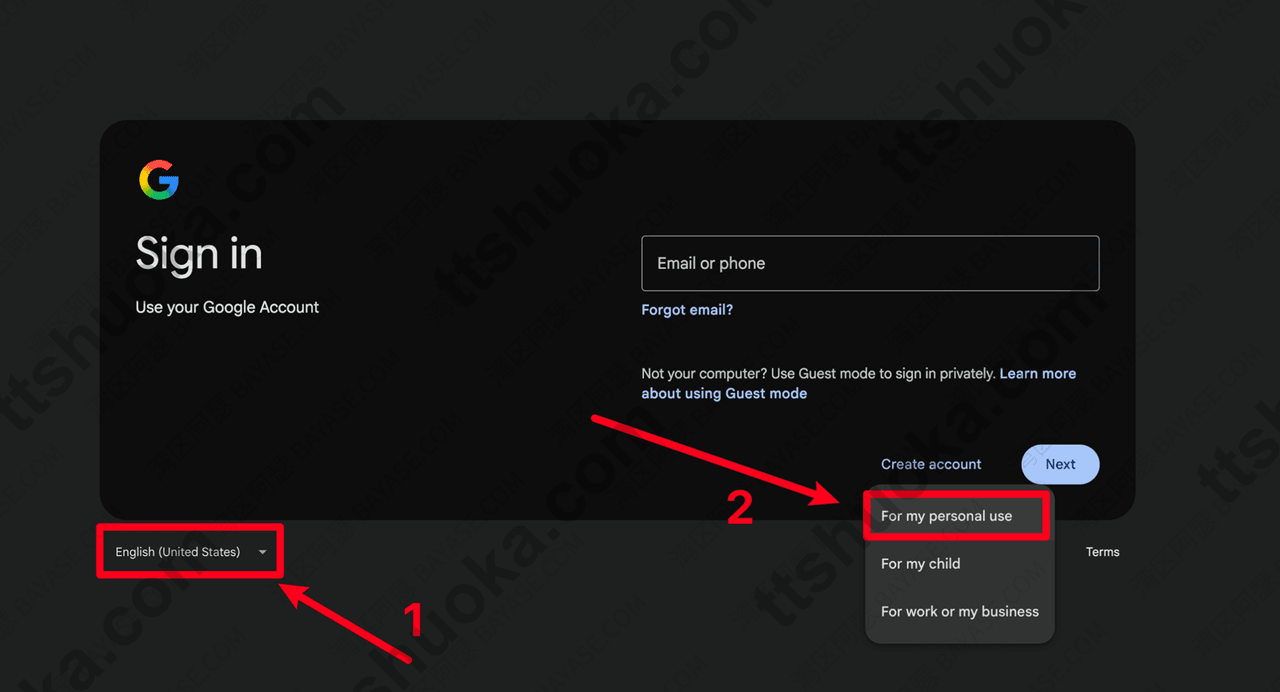The height and width of the screenshot is (692, 1280).
Task: Expand the language dropdown caret arrow
Action: click(x=262, y=552)
